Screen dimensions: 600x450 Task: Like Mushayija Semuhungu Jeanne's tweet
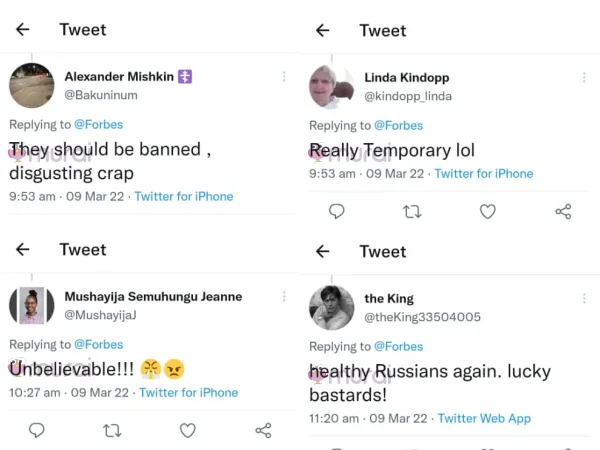pos(187,430)
